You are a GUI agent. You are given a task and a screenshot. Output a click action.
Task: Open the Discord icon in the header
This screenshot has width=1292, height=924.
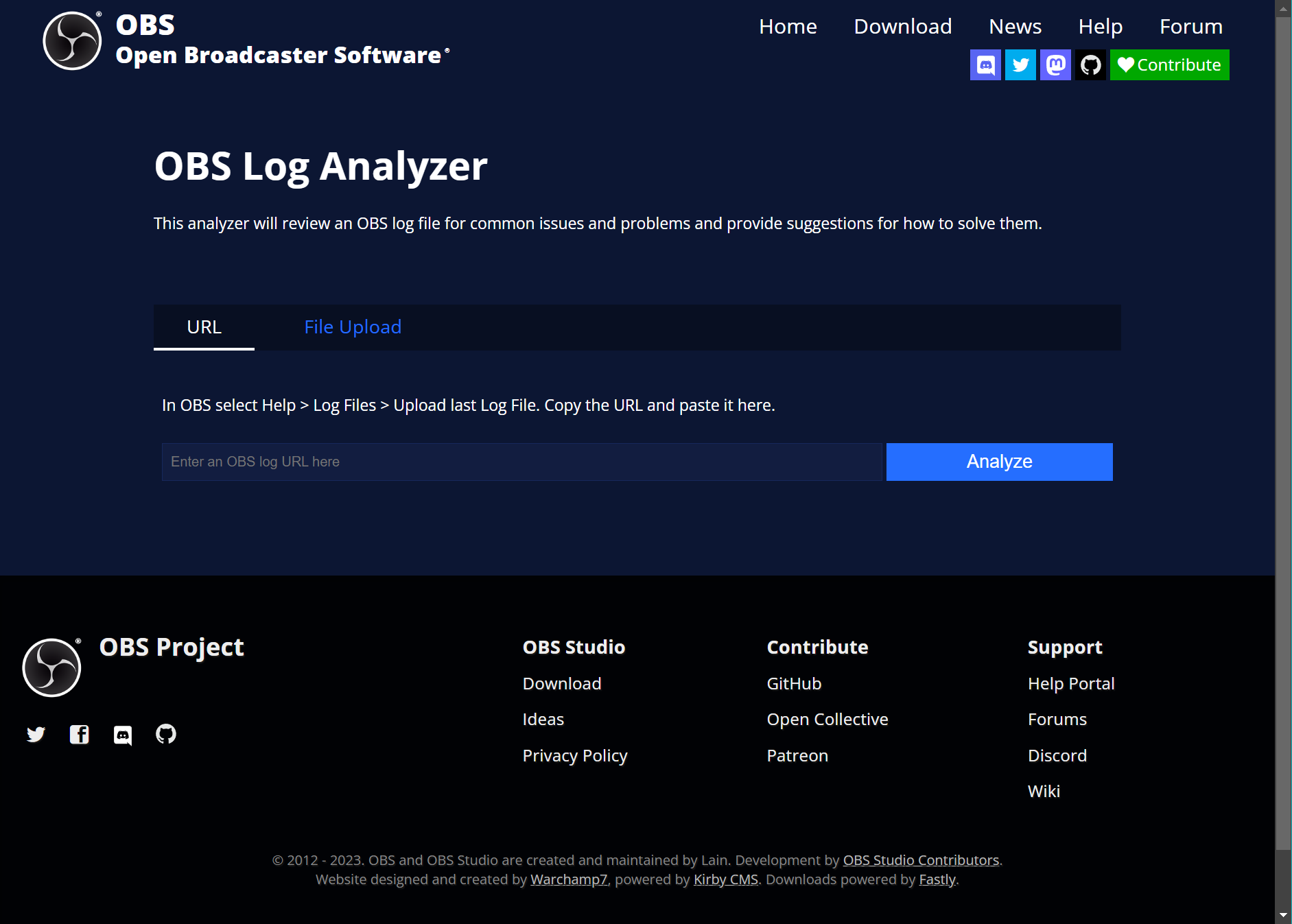pos(985,65)
